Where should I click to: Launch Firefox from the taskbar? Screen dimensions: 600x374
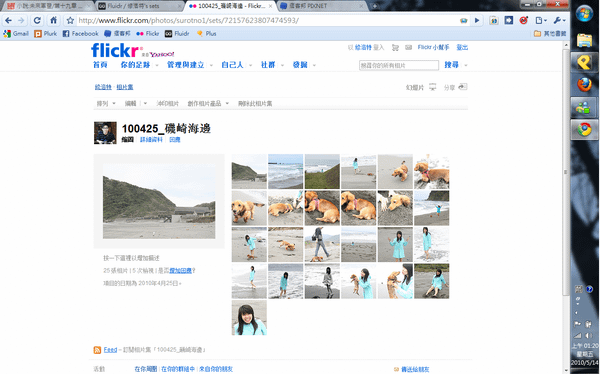pyautogui.click(x=584, y=84)
